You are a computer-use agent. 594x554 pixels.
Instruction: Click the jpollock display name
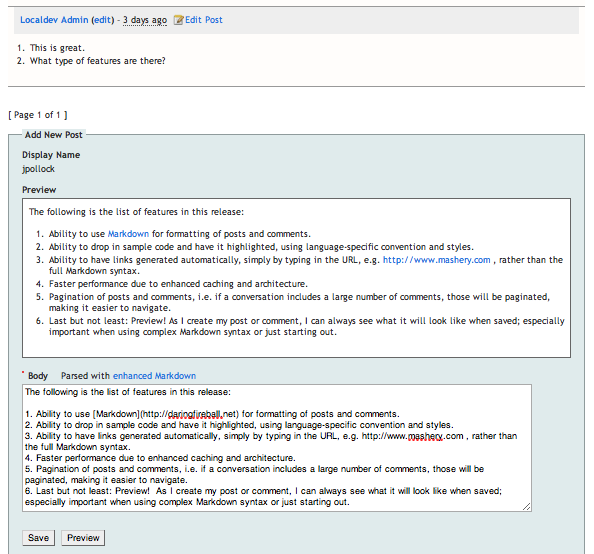38,169
